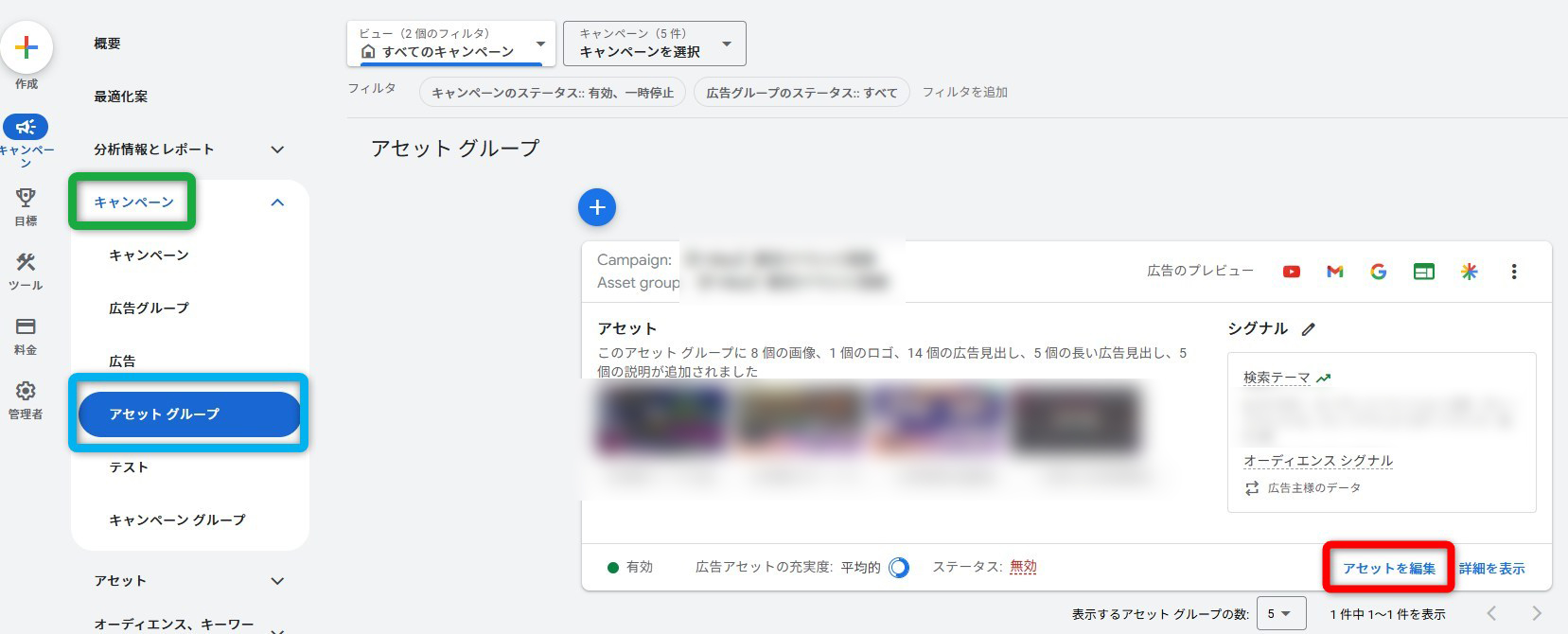Open the Admin gear icon

(x=26, y=391)
